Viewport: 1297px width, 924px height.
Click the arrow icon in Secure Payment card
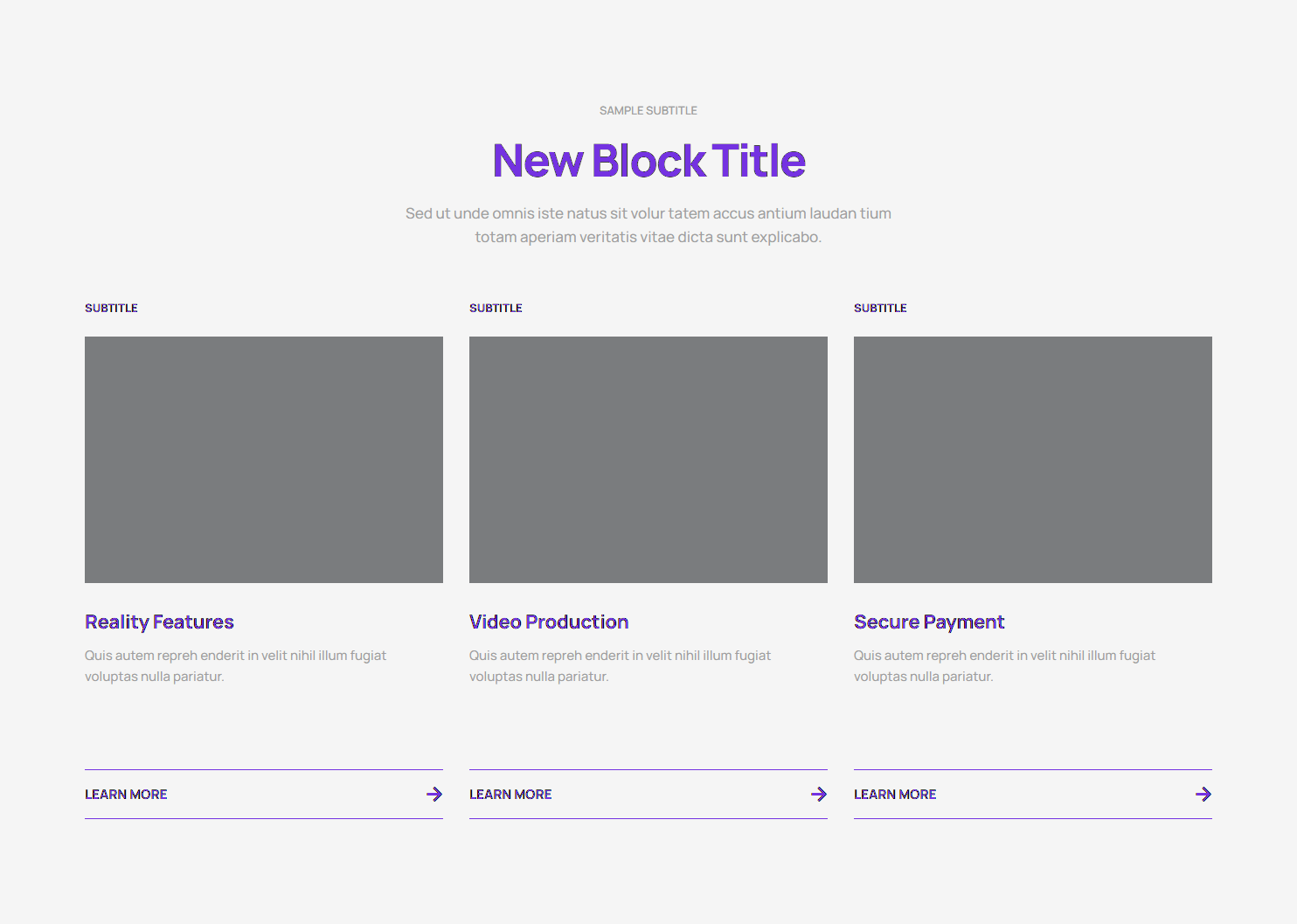(x=1203, y=794)
